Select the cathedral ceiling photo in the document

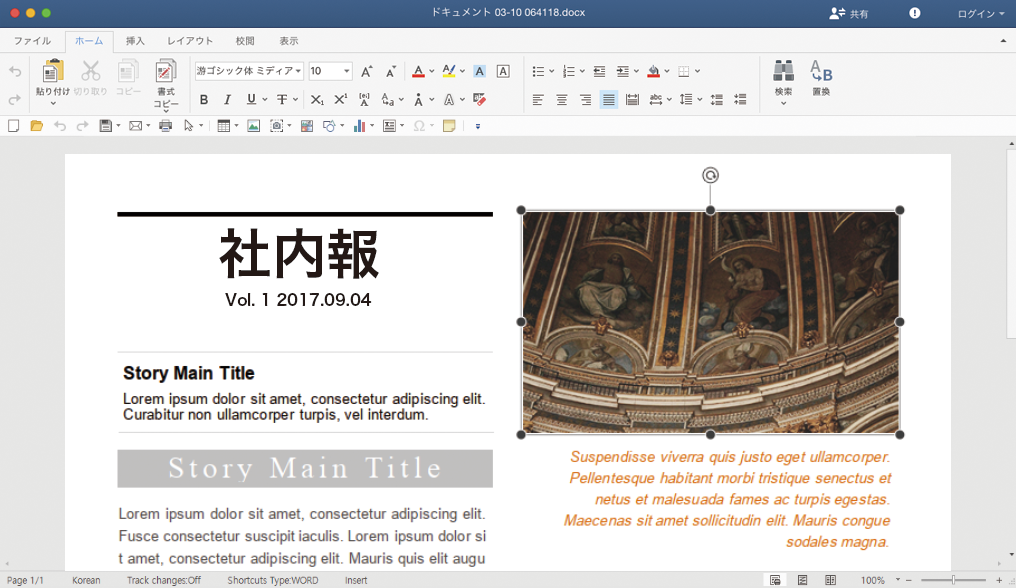710,320
